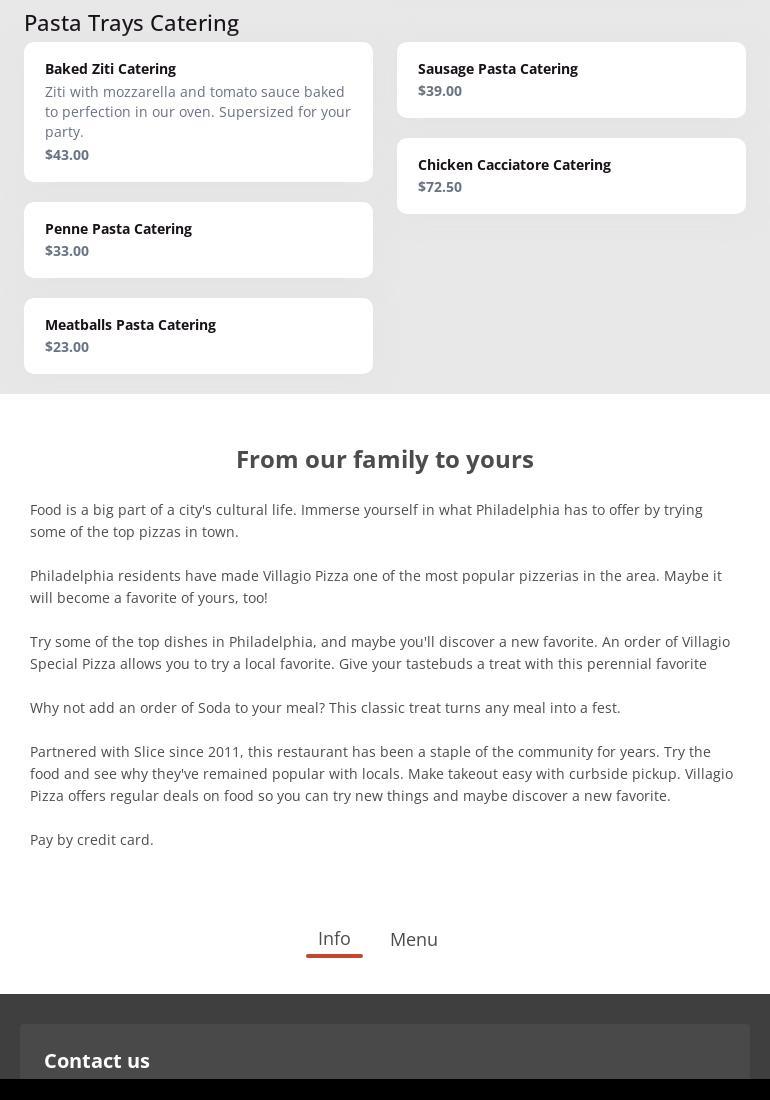Screen dimensions: 770x1100
Task: Switch to the Menu tab
Action: [x=413, y=940]
